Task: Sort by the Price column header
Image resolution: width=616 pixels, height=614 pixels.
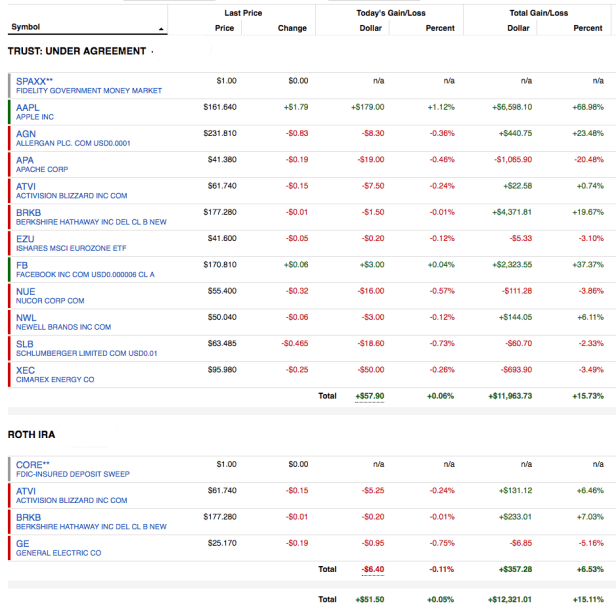Action: click(x=224, y=28)
